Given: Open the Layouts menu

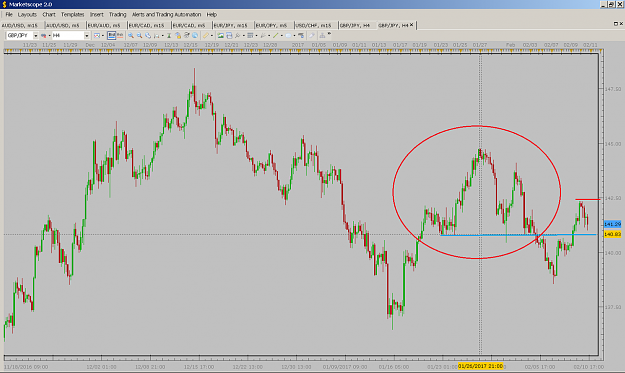Looking at the screenshot, I should point(27,14).
